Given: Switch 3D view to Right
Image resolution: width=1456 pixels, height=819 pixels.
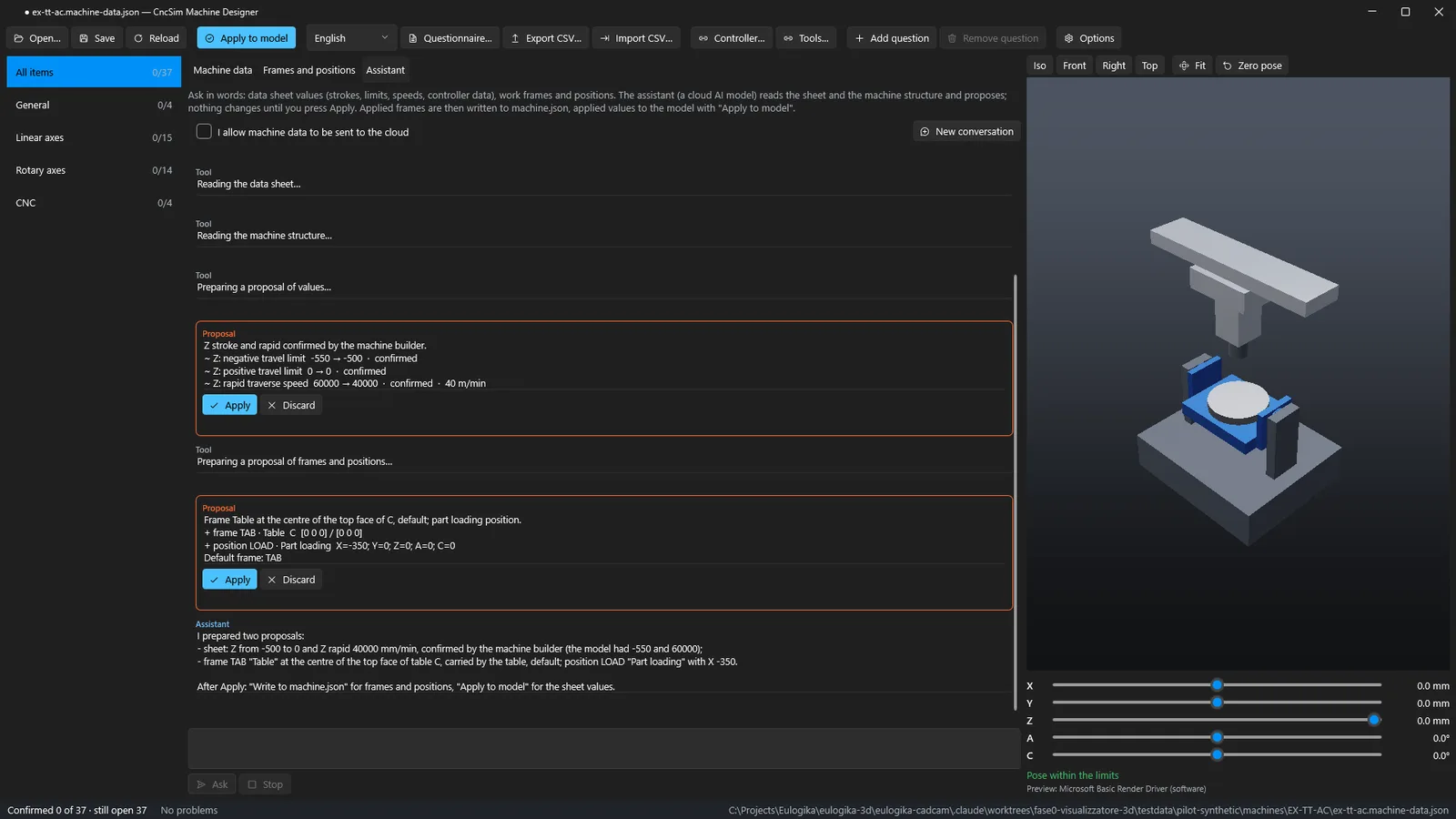Looking at the screenshot, I should (1114, 66).
